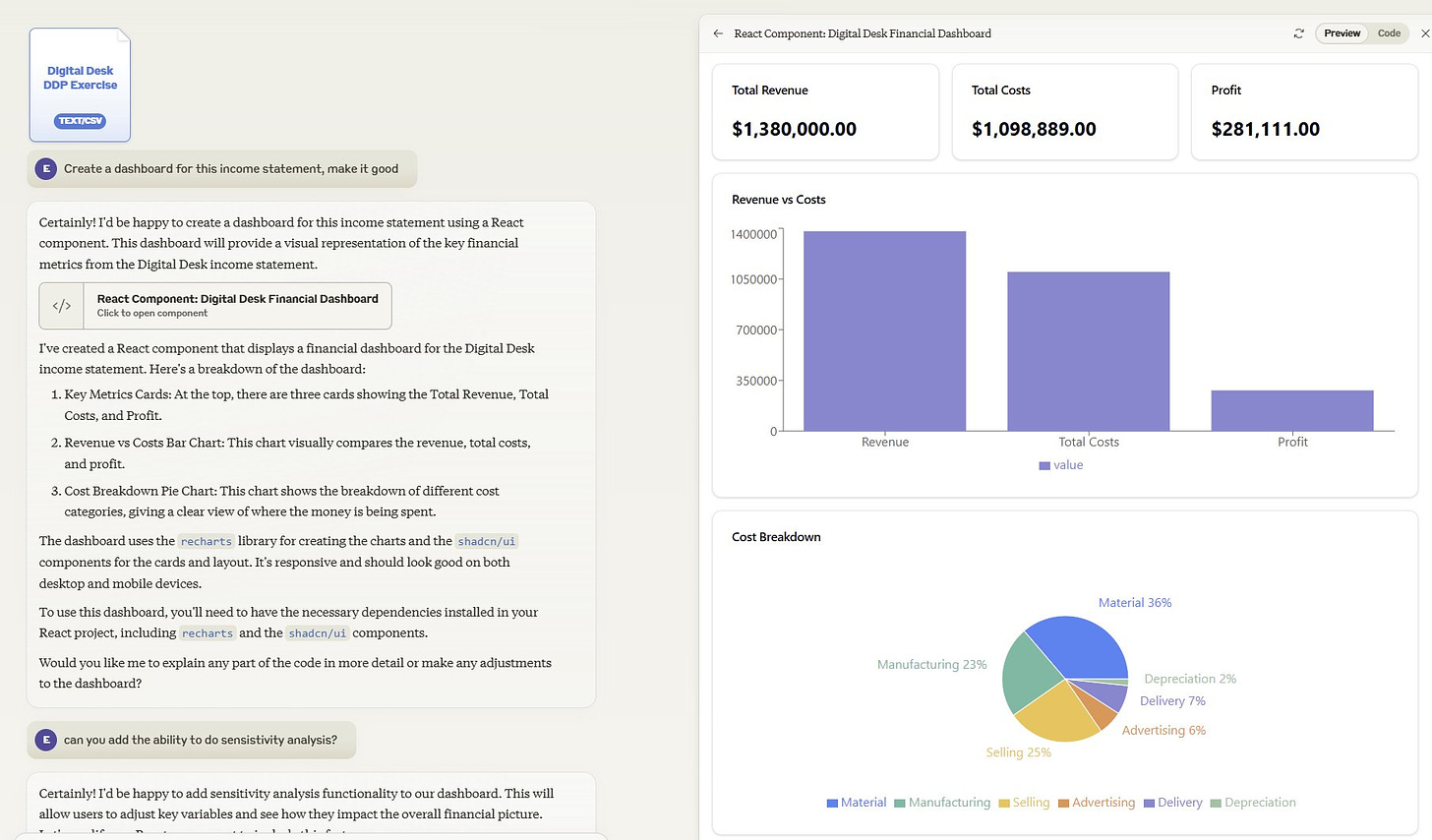The image size is (1432, 840).
Task: Switch to the Preview tab
Action: (x=1342, y=33)
